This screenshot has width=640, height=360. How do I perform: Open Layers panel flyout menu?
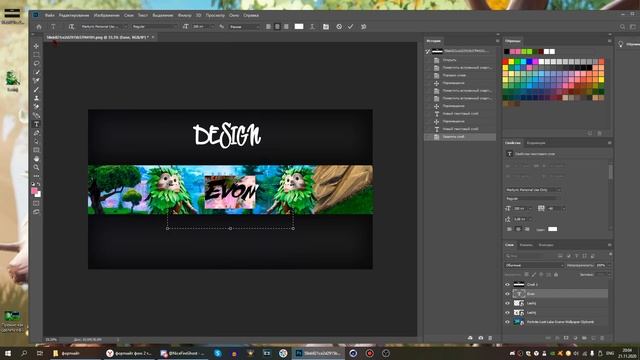pyautogui.click(x=609, y=245)
